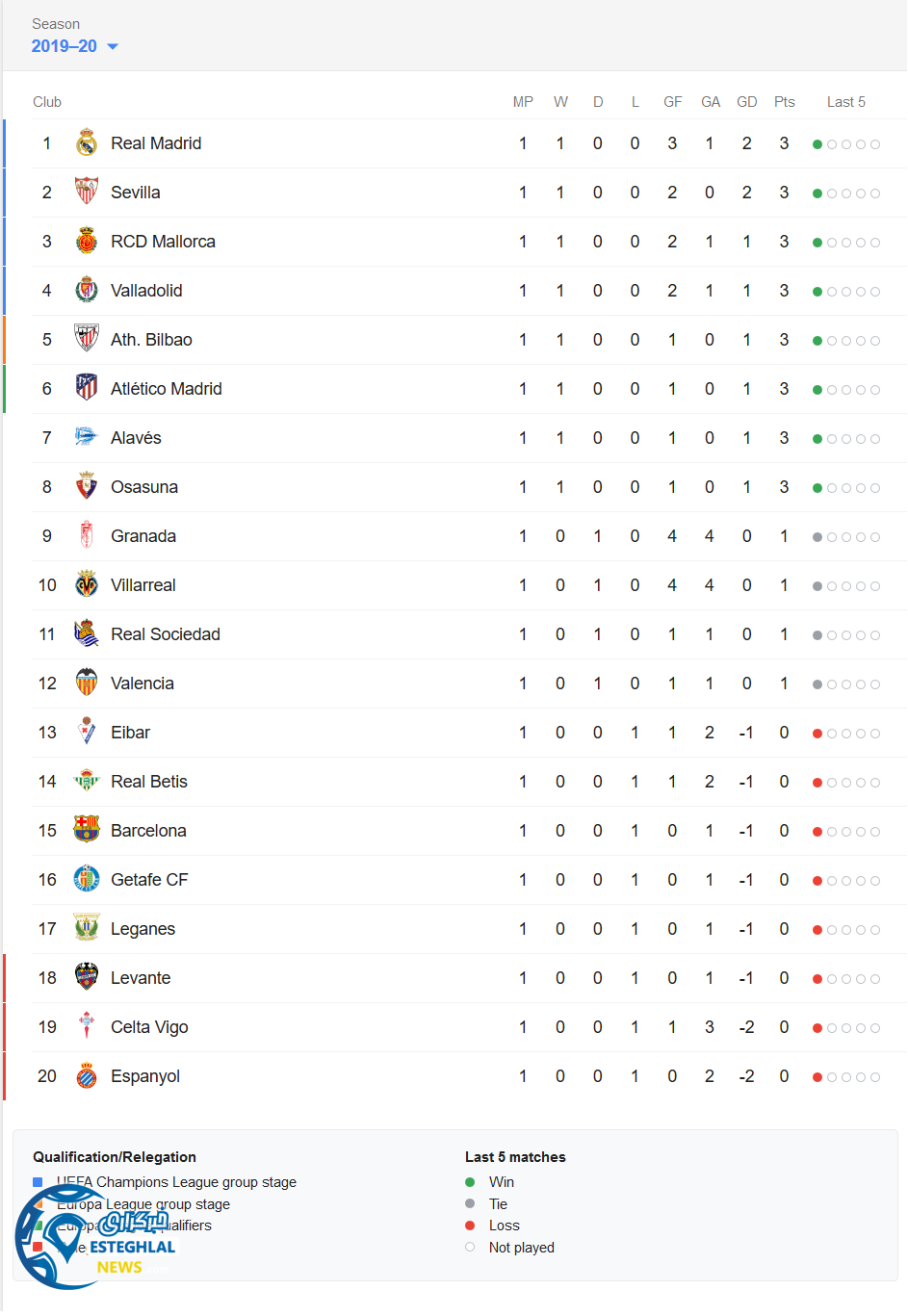Click Real Madrid's green win dot
908x1316 pixels.
point(817,144)
